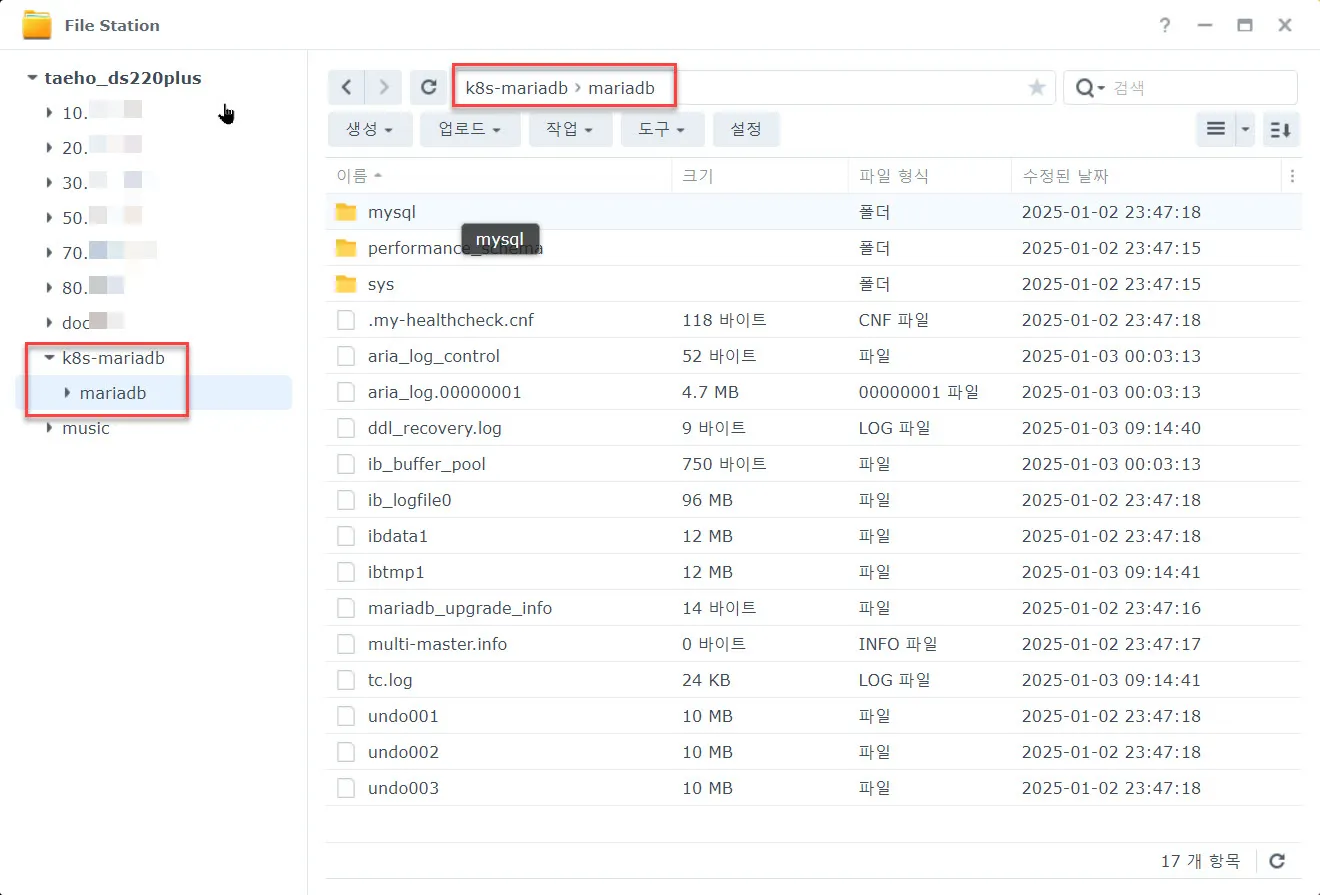Click the File Station logo icon
This screenshot has width=1320, height=895.
click(x=36, y=25)
